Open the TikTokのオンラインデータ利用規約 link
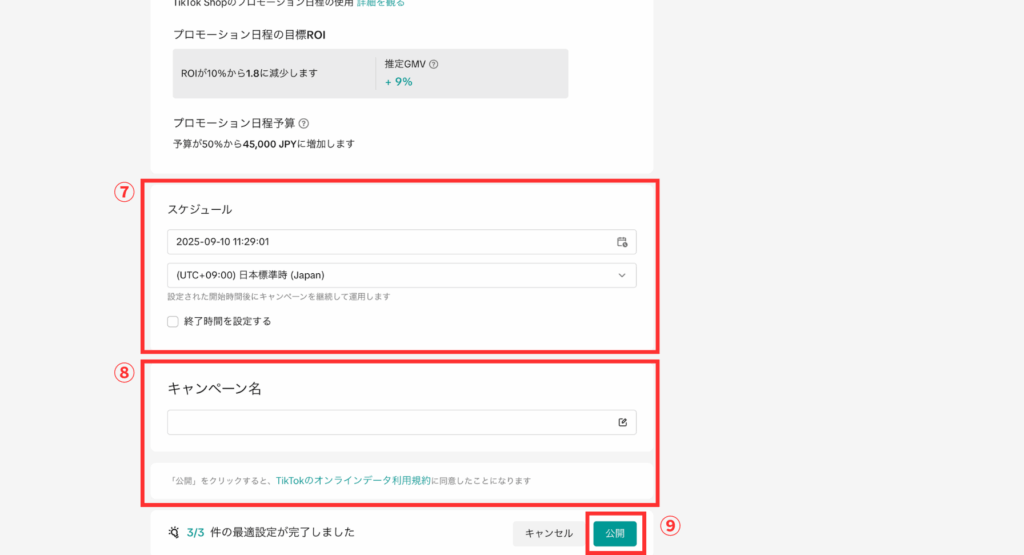The image size is (1024, 555). 353,481
